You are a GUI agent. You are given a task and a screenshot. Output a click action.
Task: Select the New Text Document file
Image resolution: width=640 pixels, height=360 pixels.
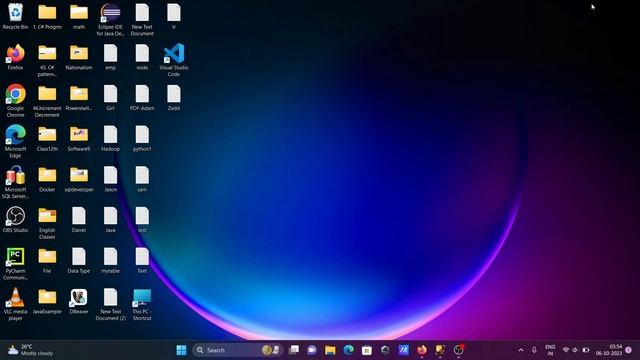tap(142, 20)
